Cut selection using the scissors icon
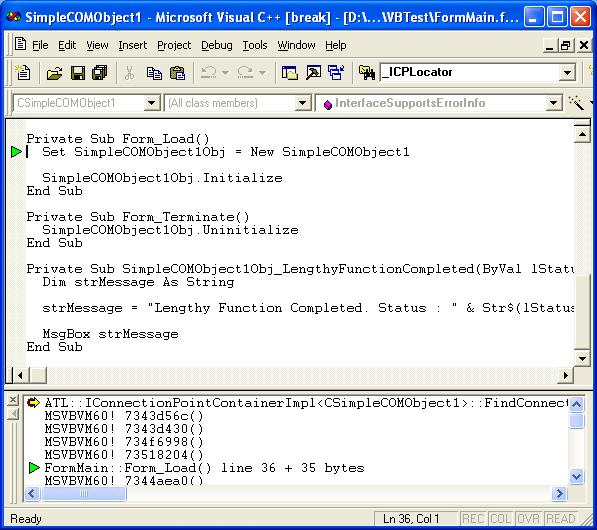 click(129, 72)
